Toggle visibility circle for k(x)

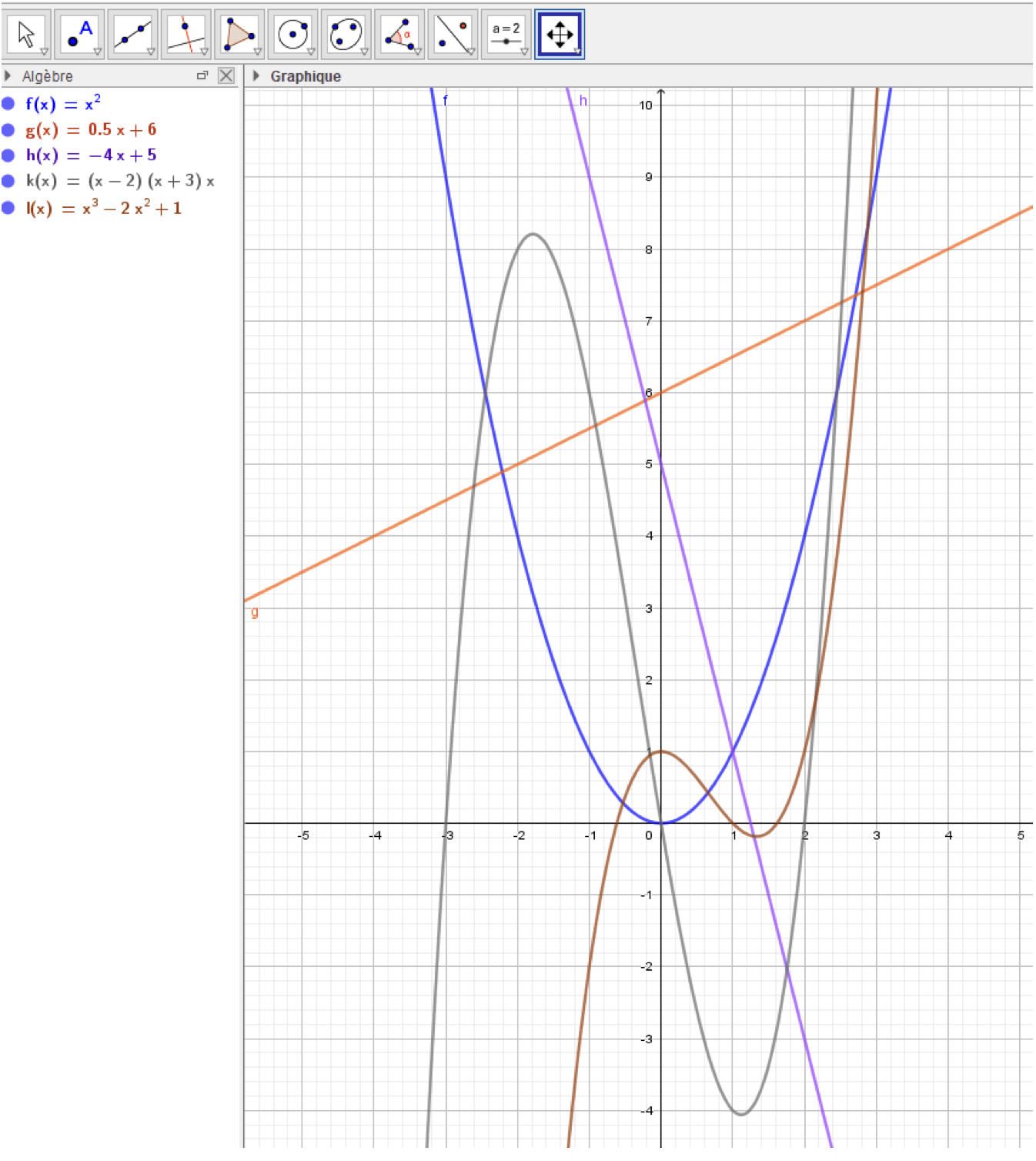8,181
